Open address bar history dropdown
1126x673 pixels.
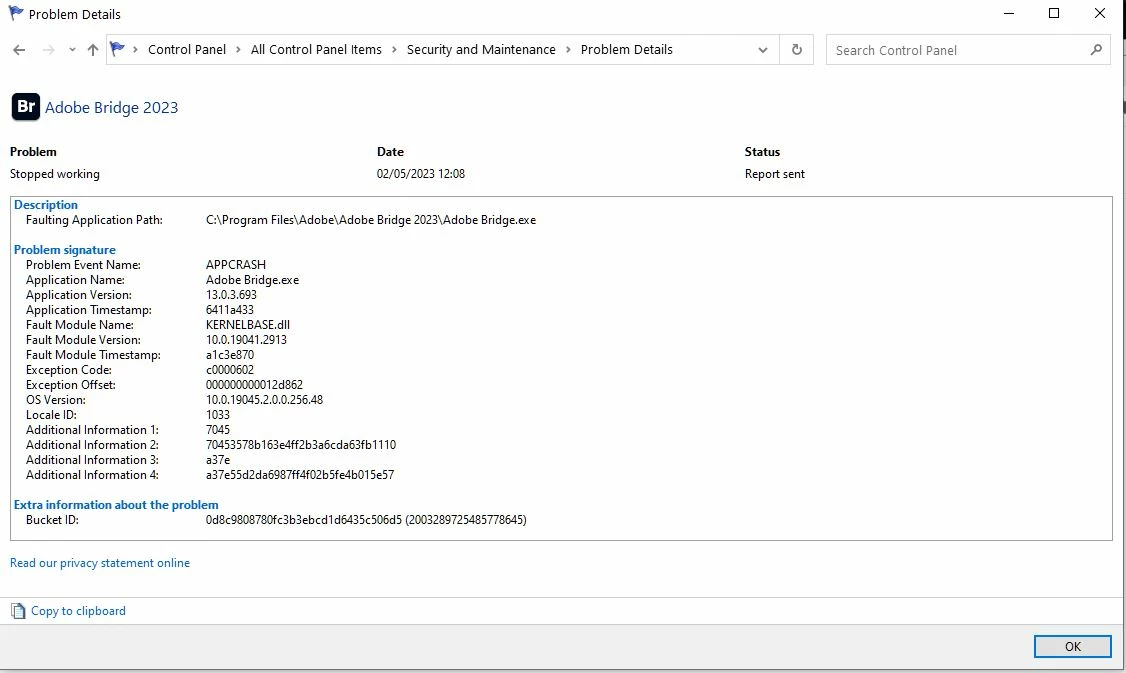(763, 50)
